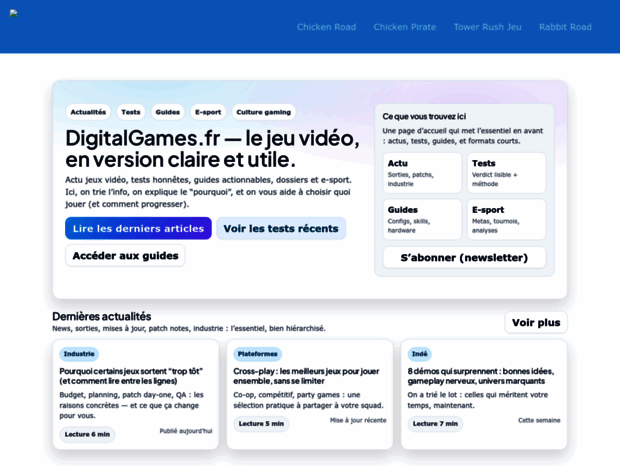Viewport: 620px width, 466px height.
Task: Select the Tests category pill
Action: click(130, 112)
